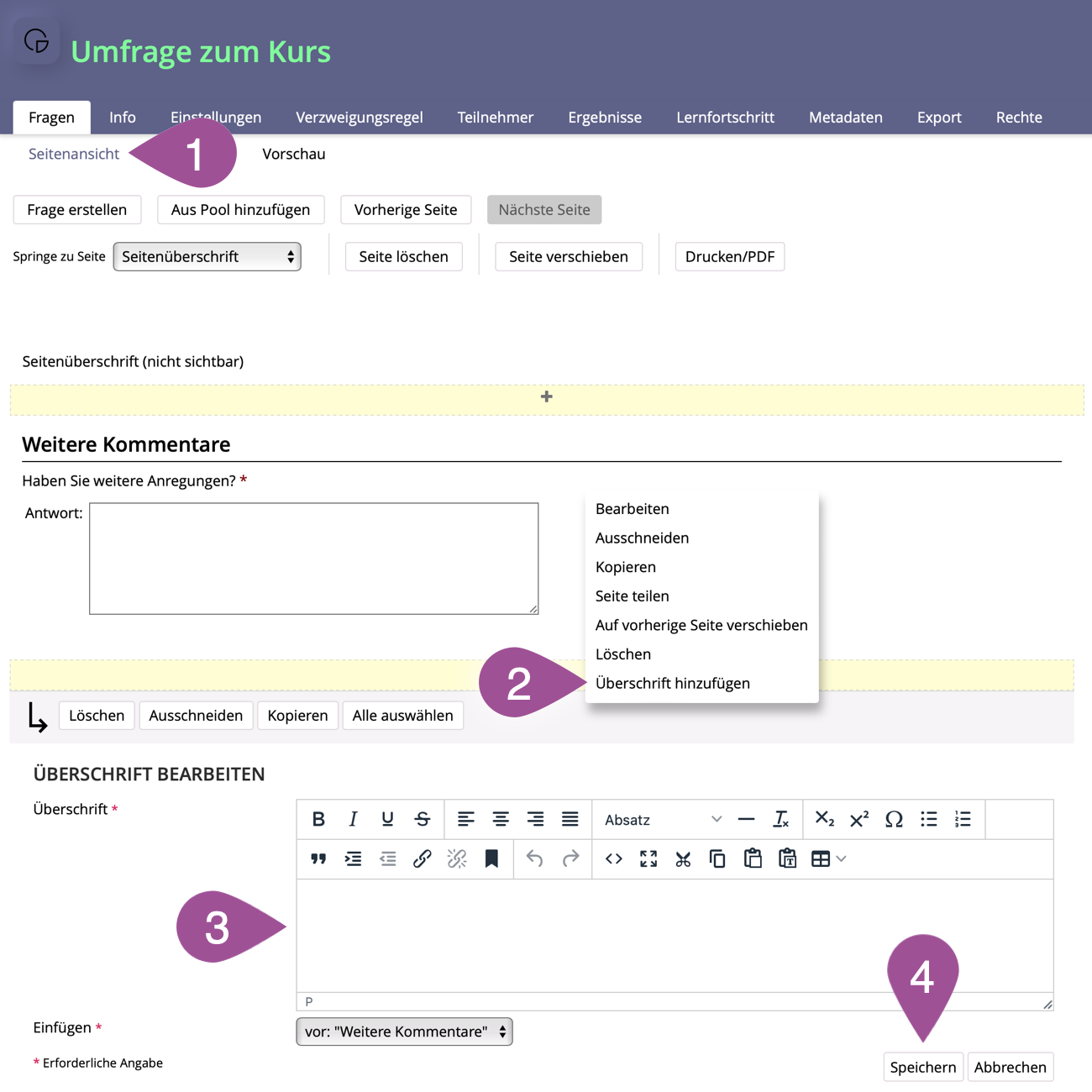Click the insert link icon
This screenshot has width=1092, height=1092.
pos(423,858)
